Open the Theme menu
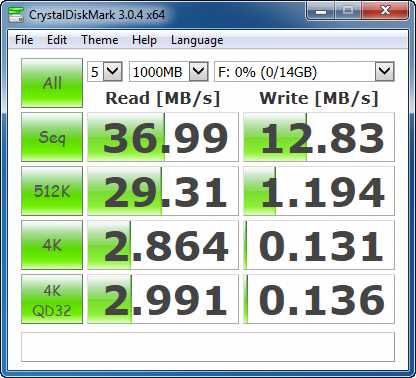The image size is (416, 378). pos(100,40)
